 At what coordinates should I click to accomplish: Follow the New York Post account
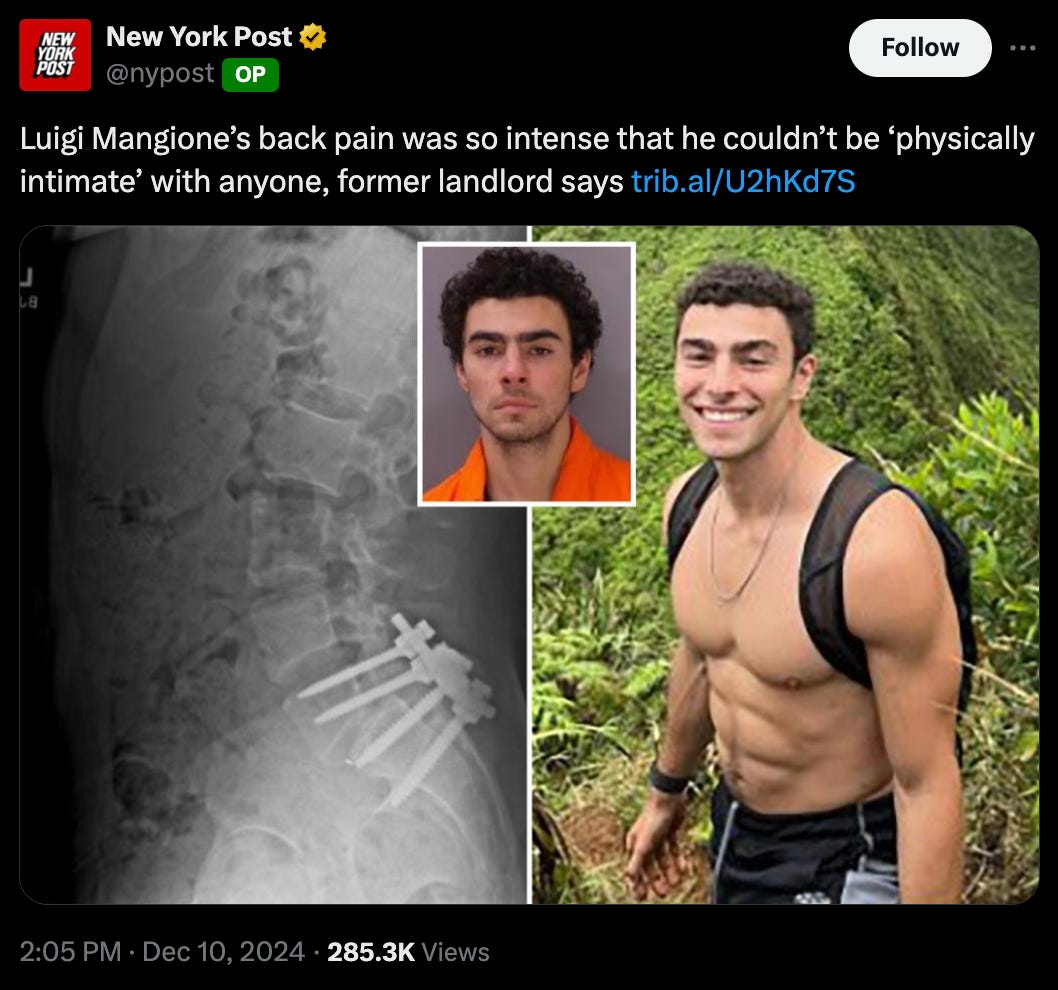[920, 48]
